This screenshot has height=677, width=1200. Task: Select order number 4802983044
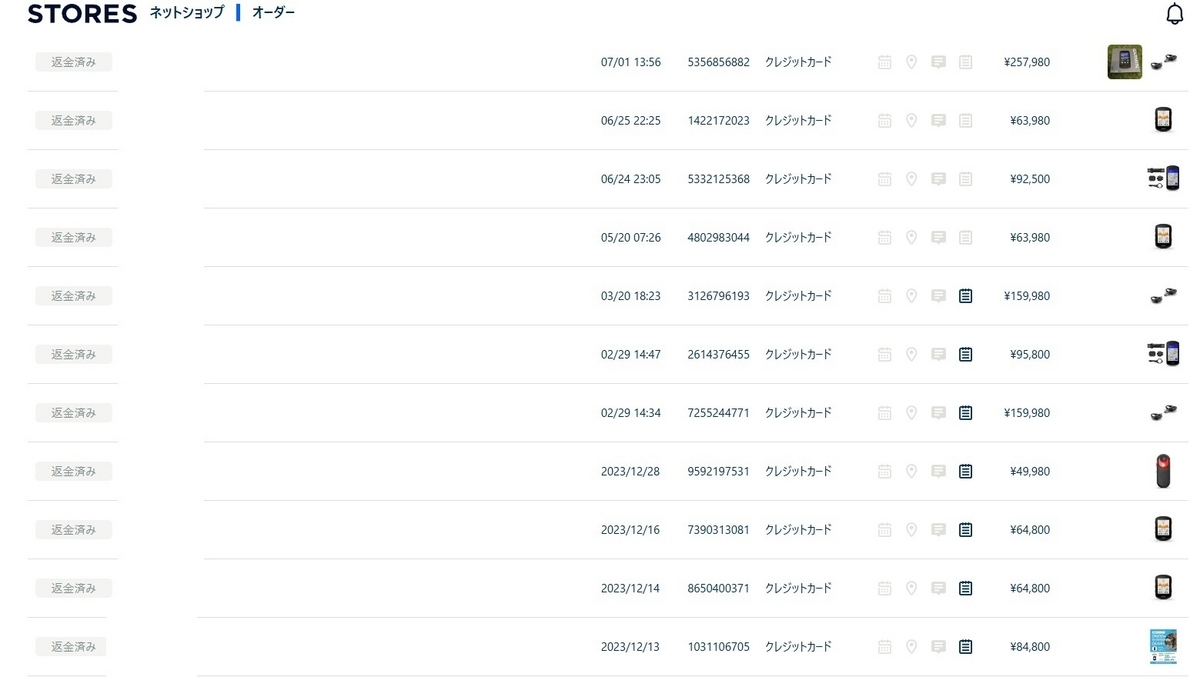click(718, 238)
